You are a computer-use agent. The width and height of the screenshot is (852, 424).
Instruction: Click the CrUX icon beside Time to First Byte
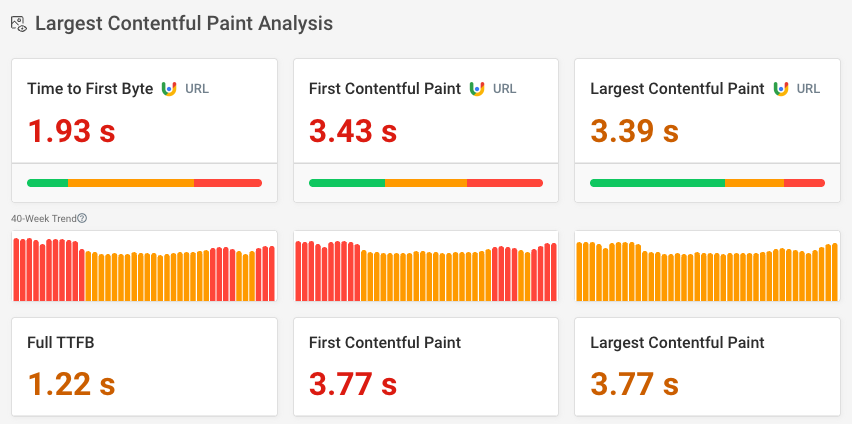(x=169, y=89)
